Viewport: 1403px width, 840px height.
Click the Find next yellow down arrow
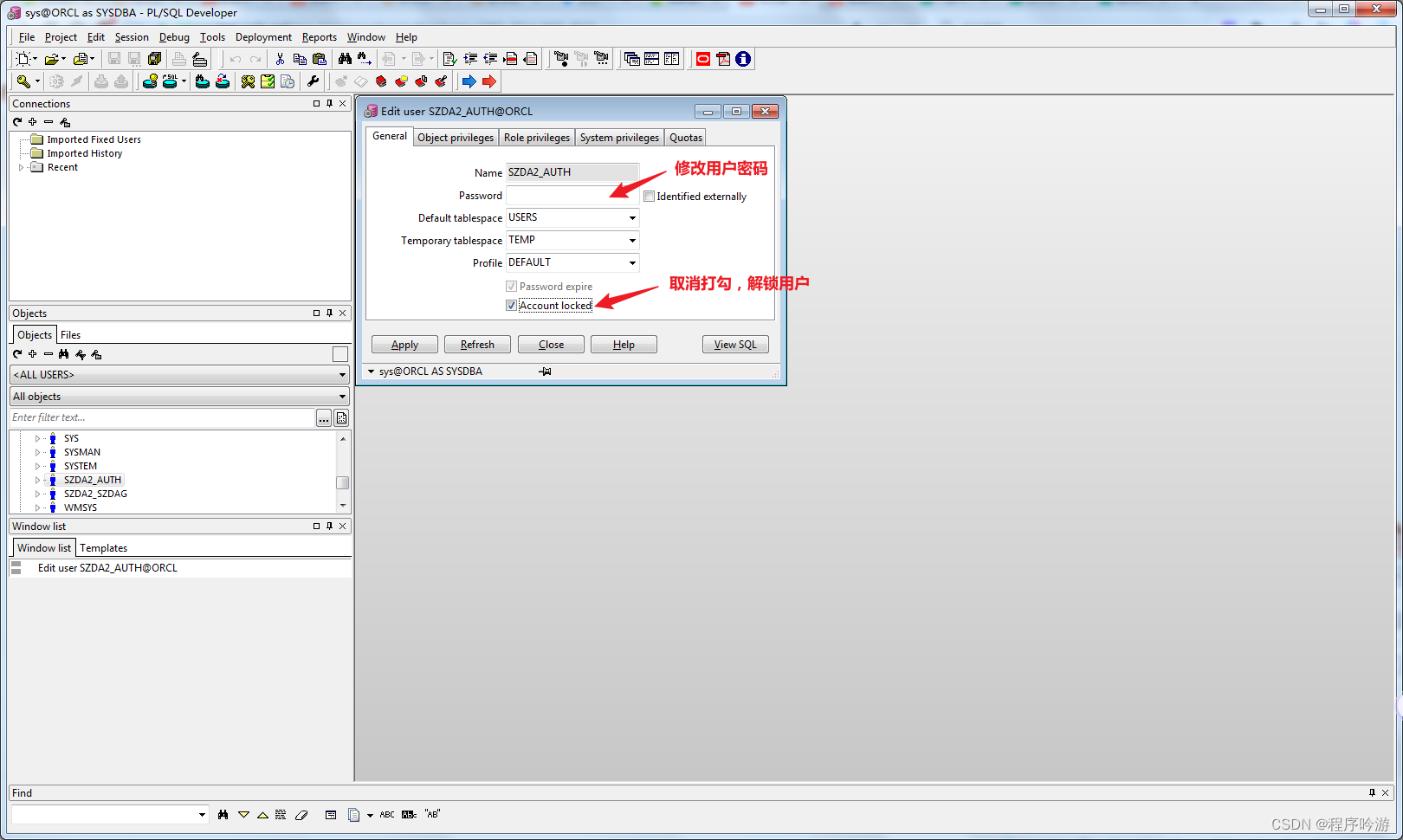243,815
